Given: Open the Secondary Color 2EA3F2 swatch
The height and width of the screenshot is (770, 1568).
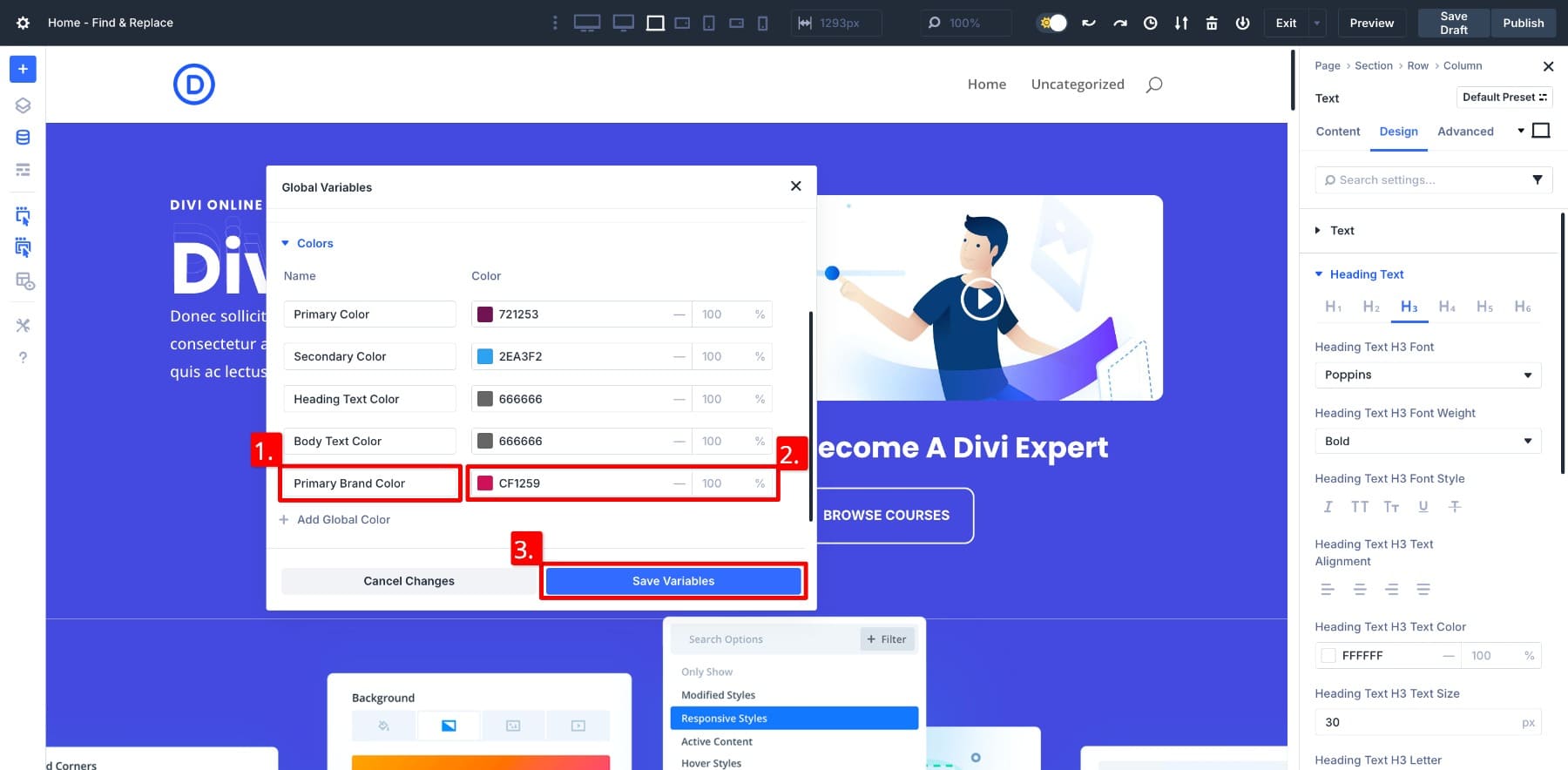Looking at the screenshot, I should pos(485,356).
